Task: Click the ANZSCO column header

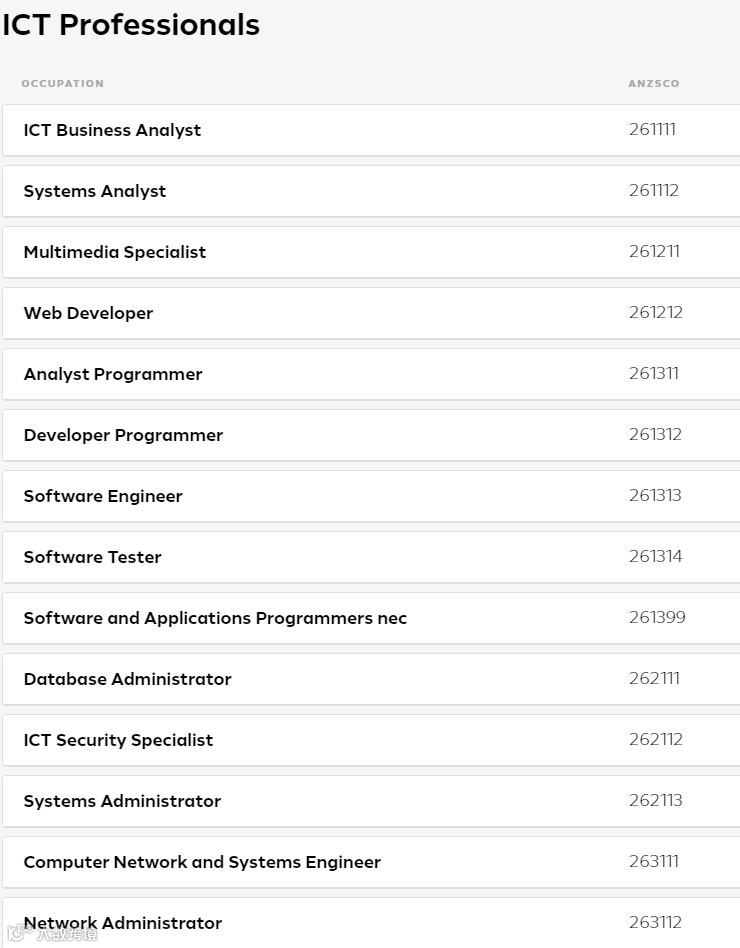Action: click(x=653, y=83)
